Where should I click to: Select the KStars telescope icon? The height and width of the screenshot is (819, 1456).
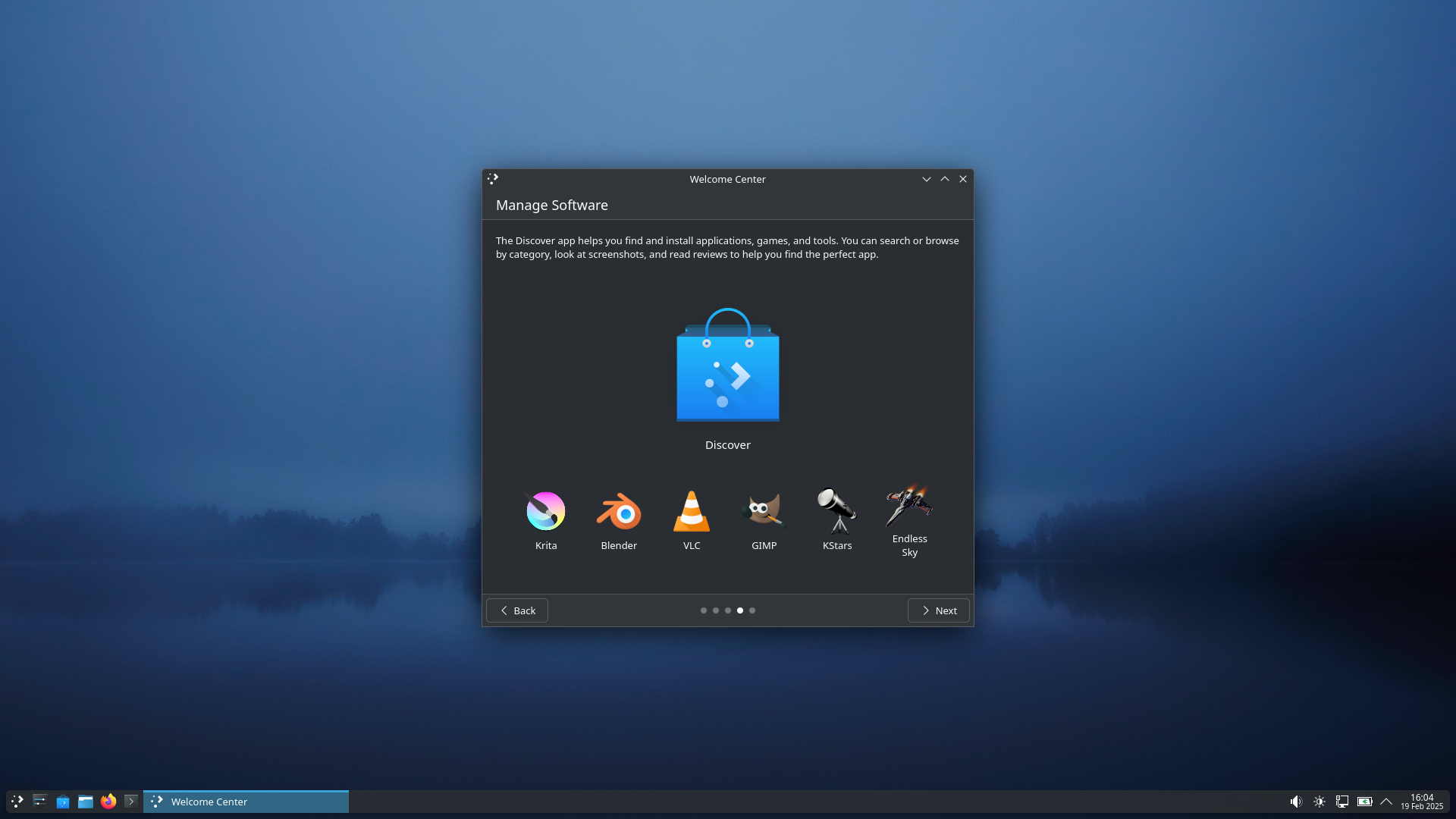[x=837, y=510]
